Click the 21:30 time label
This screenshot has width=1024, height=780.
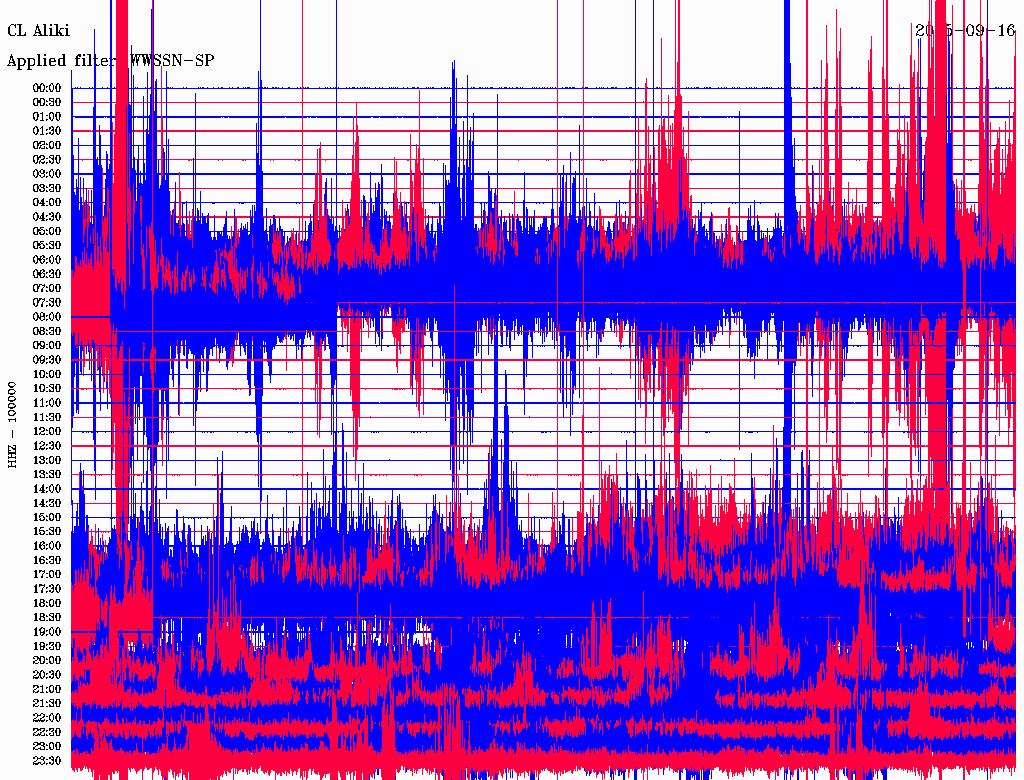tap(47, 704)
